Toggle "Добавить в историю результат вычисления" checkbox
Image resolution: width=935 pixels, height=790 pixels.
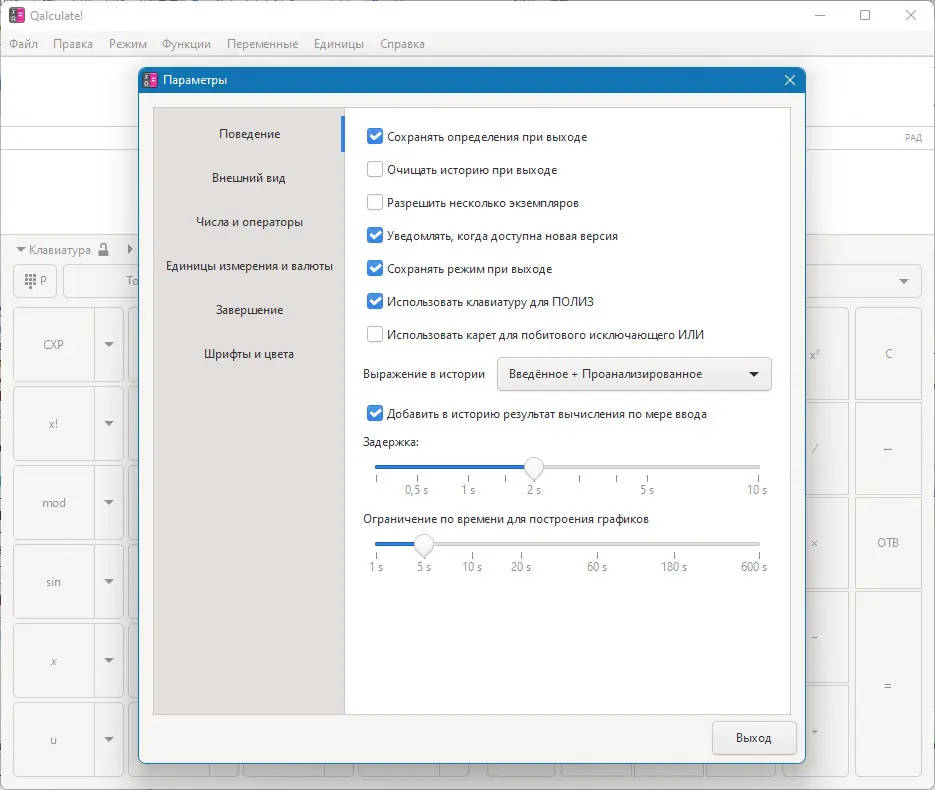(374, 413)
